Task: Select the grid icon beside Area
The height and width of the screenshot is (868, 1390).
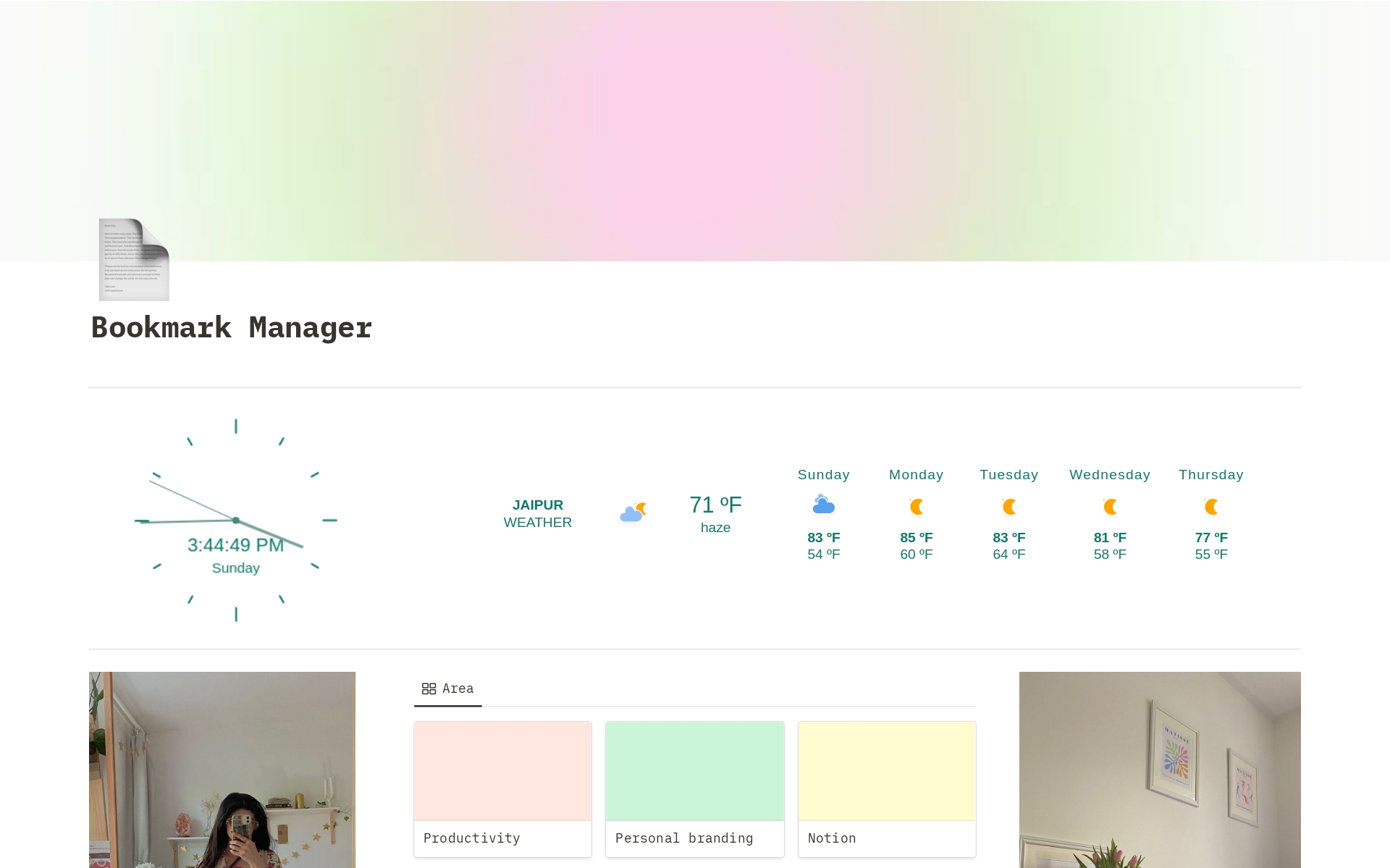Action: [429, 688]
